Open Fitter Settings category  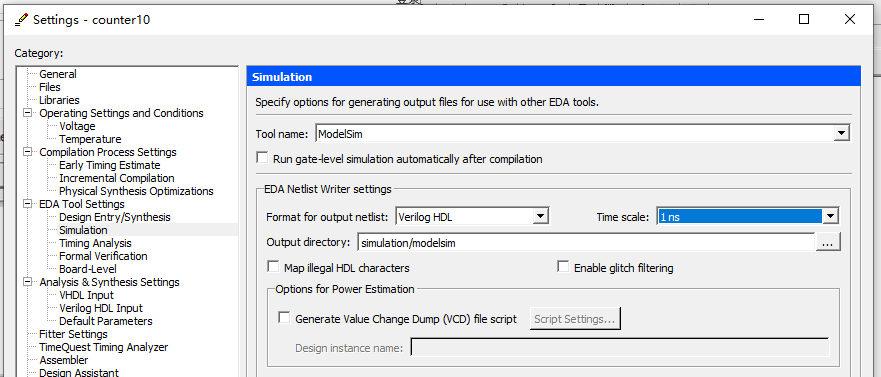coord(73,334)
